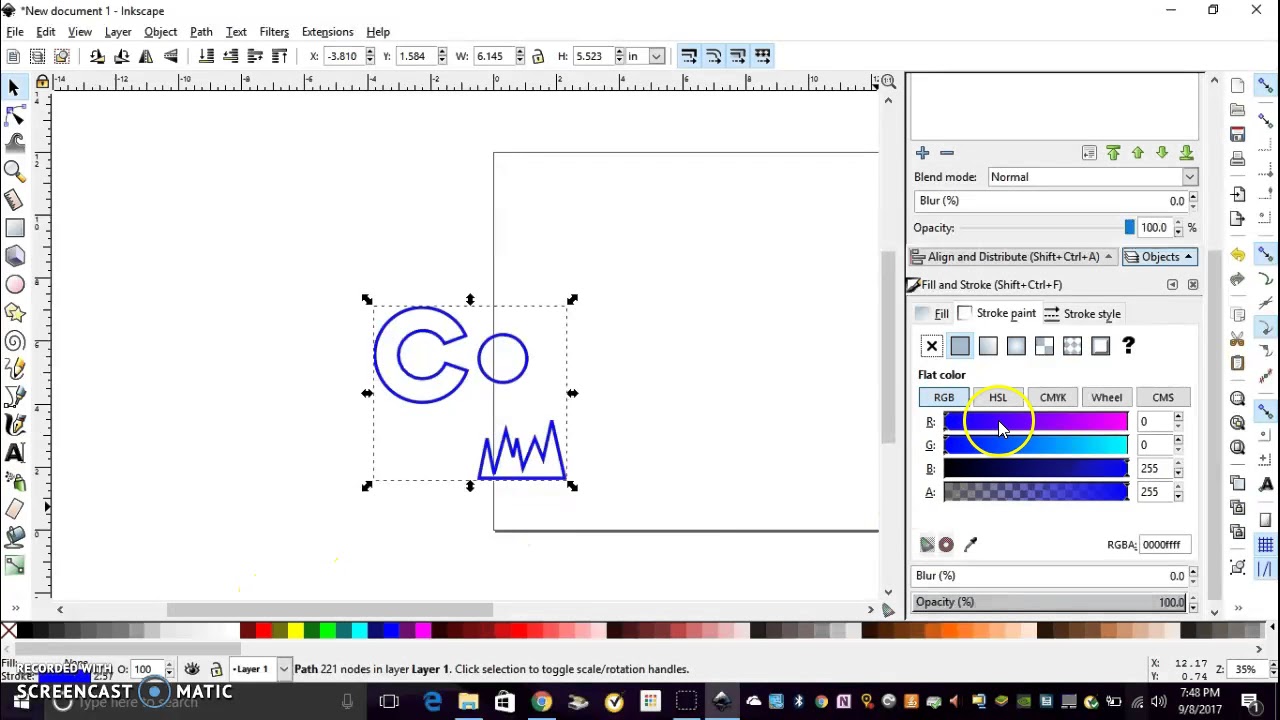This screenshot has width=1280, height=720.
Task: Open the Extensions menu
Action: [327, 32]
